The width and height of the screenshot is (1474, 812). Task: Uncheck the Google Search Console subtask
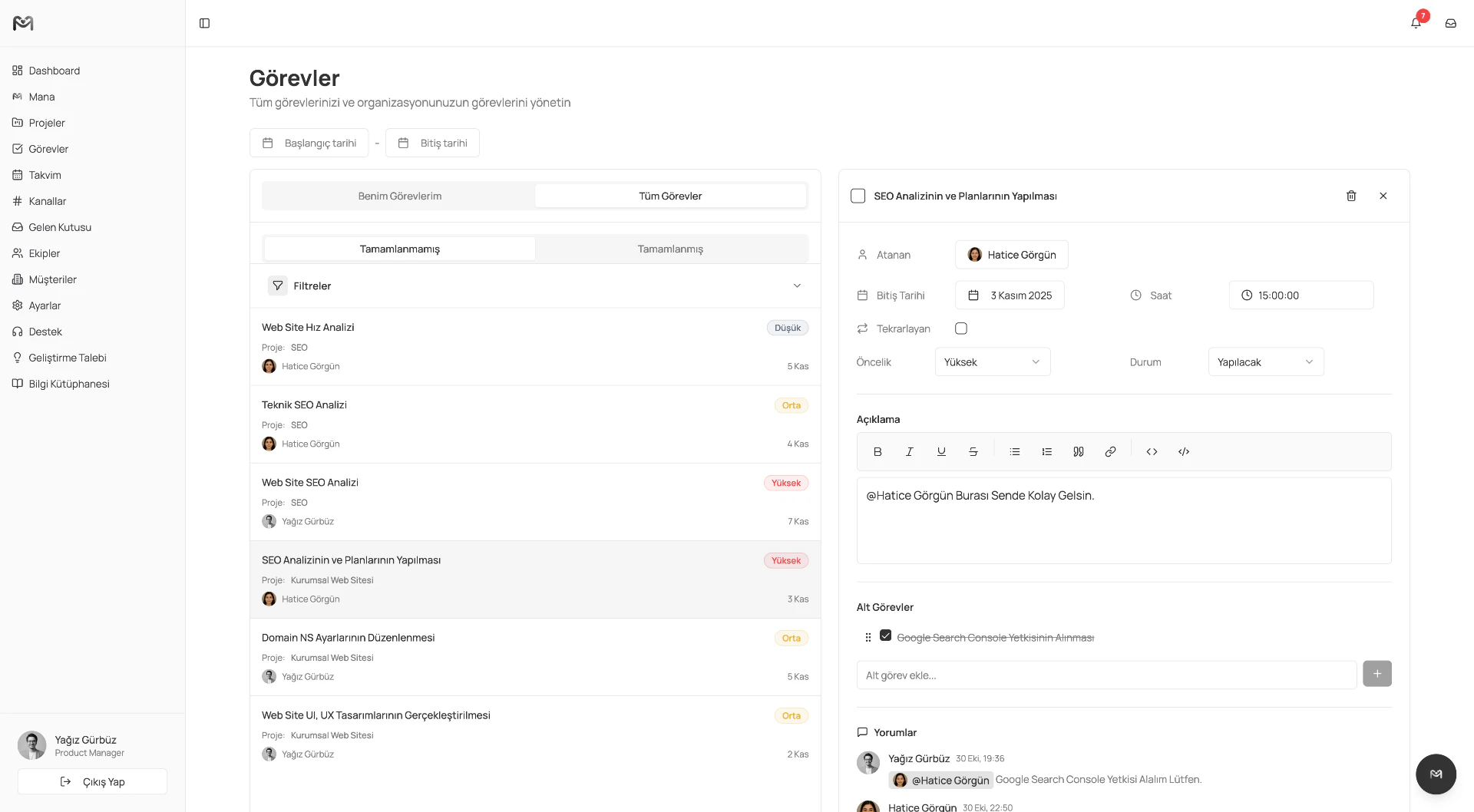click(x=886, y=635)
